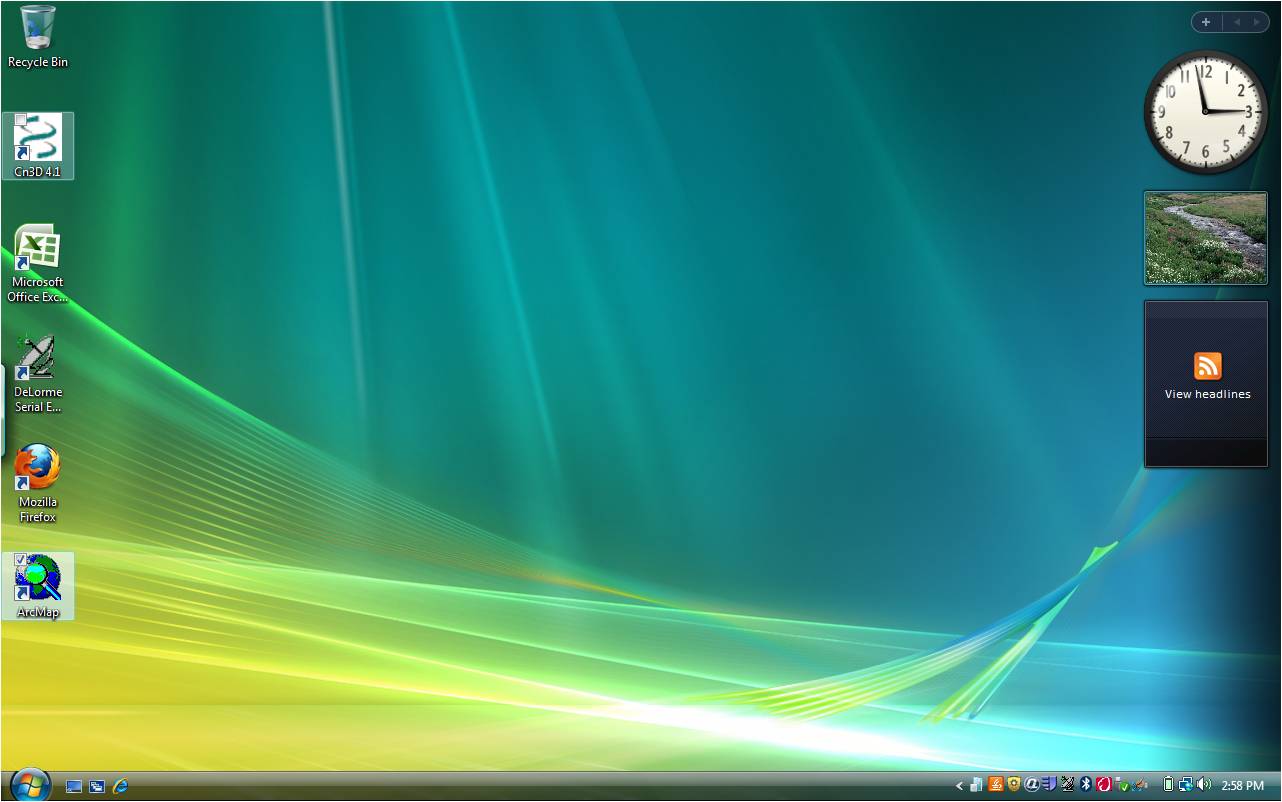1282x802 pixels.
Task: Click the 2:58 PM taskbar clock
Action: 1243,786
